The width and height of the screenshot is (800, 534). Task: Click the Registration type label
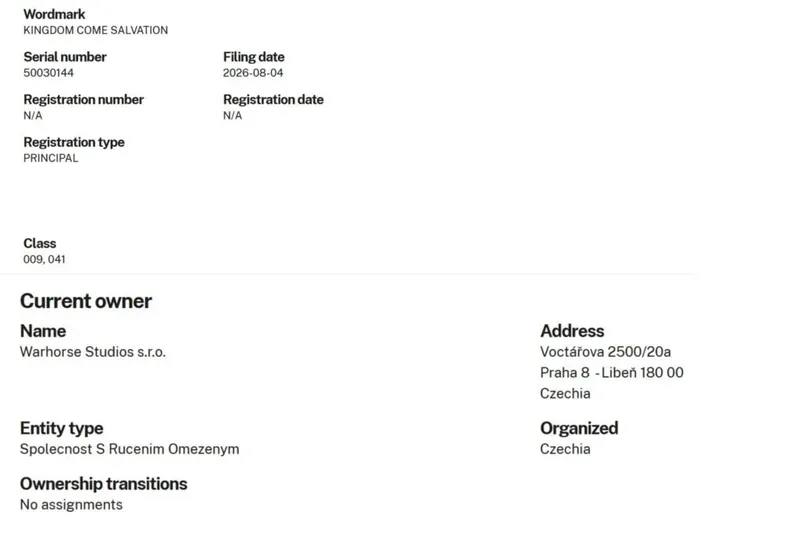[74, 142]
